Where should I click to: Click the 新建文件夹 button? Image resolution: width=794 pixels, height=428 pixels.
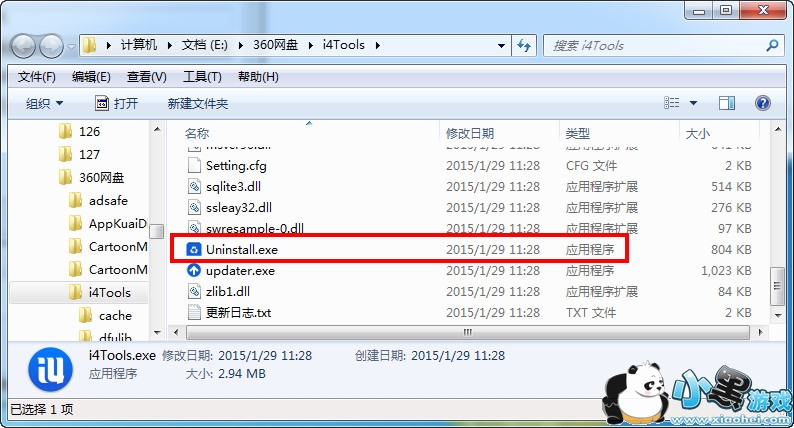coord(197,104)
